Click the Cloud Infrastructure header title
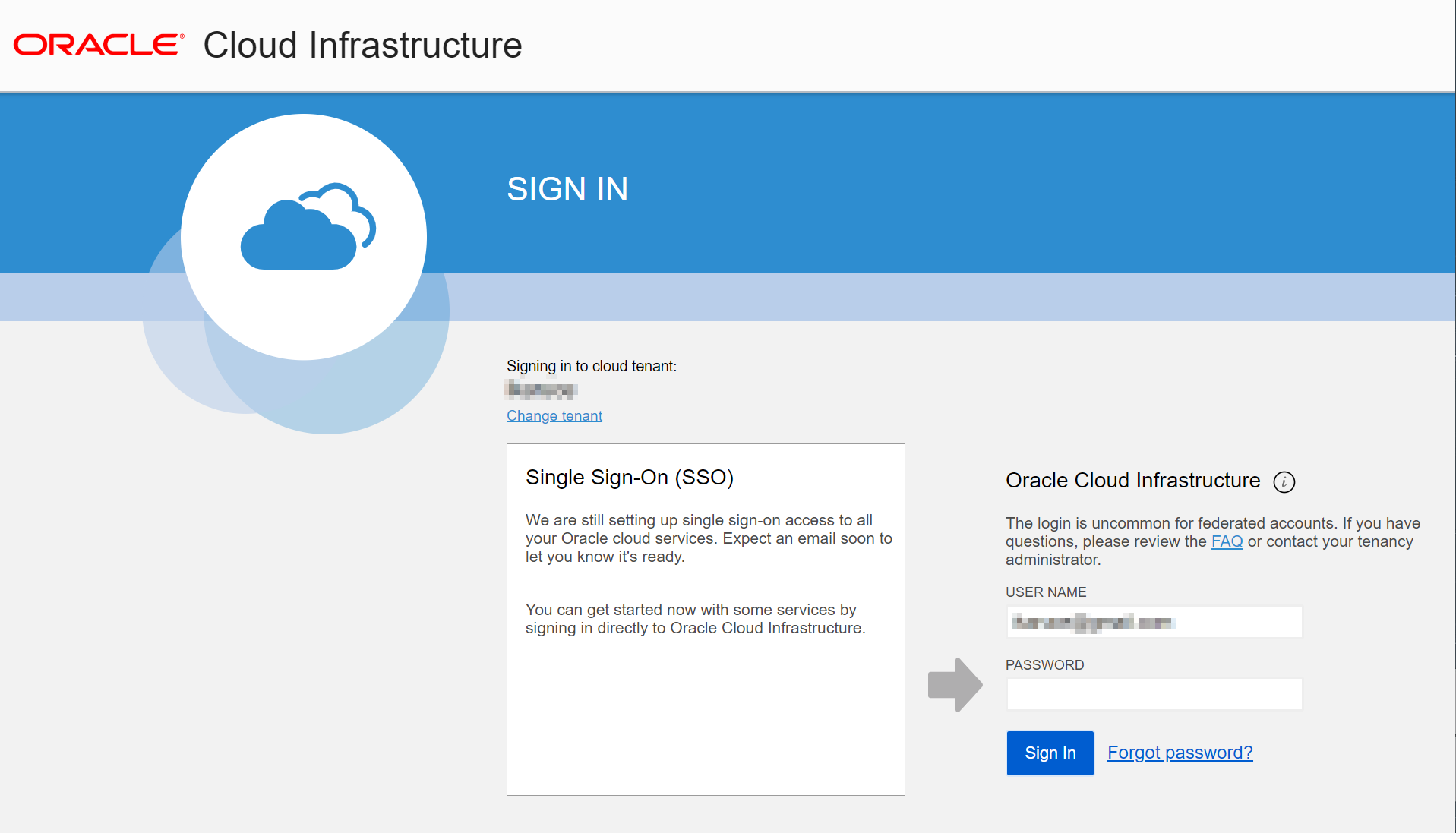The image size is (1456, 833). click(x=362, y=45)
